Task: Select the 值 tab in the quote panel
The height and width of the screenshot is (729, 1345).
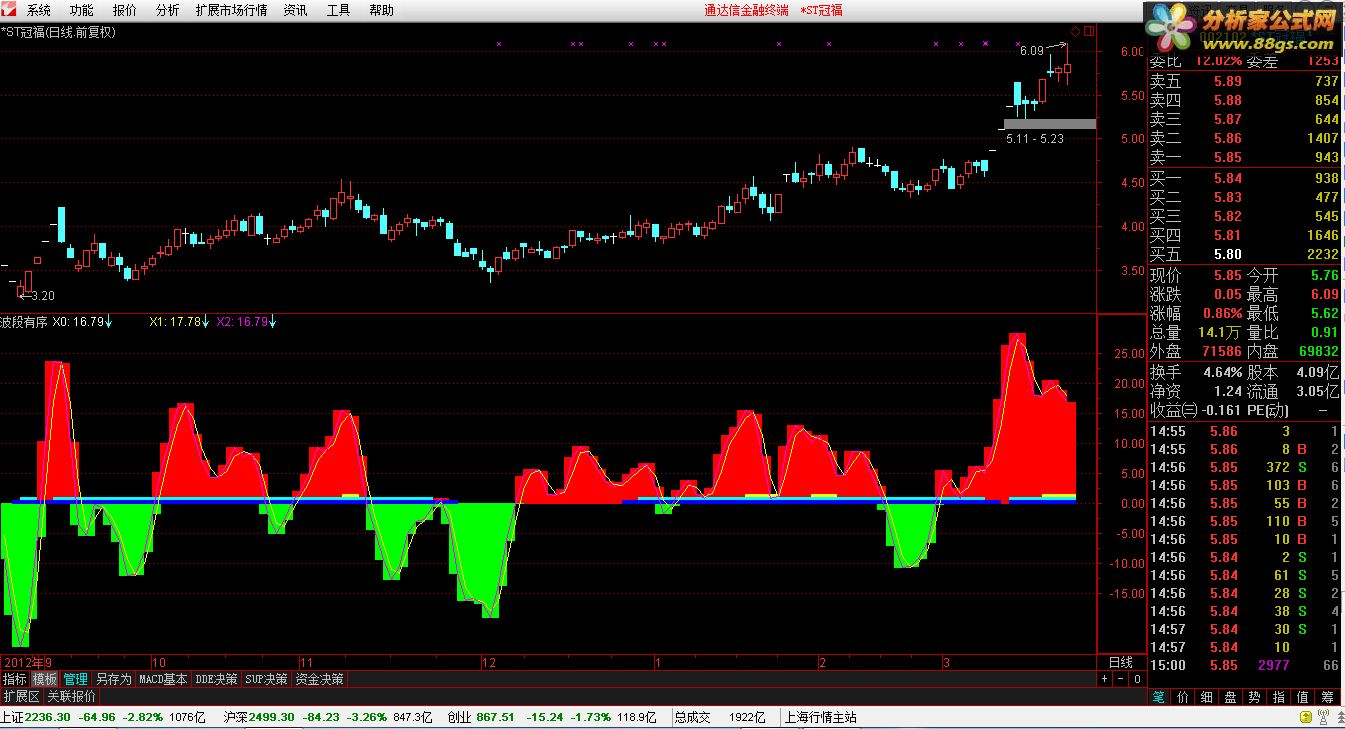Action: [x=1303, y=697]
